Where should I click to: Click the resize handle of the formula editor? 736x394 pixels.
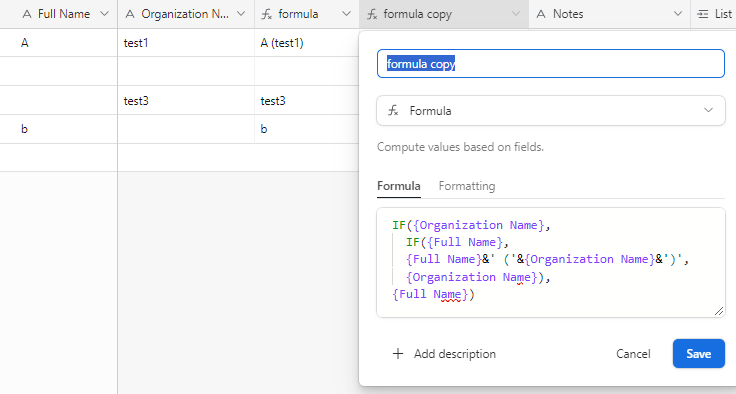(719, 311)
